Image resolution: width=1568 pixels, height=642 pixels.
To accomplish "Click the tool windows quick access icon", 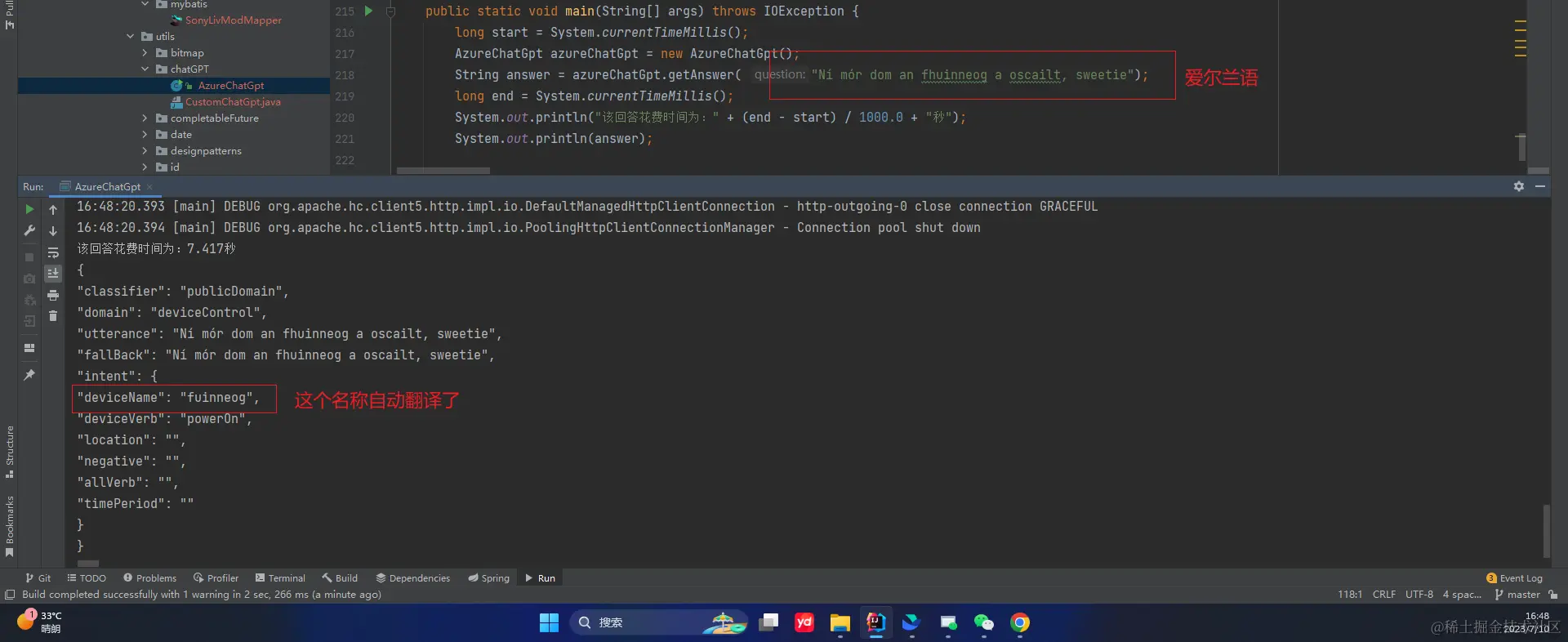I will click(10, 595).
